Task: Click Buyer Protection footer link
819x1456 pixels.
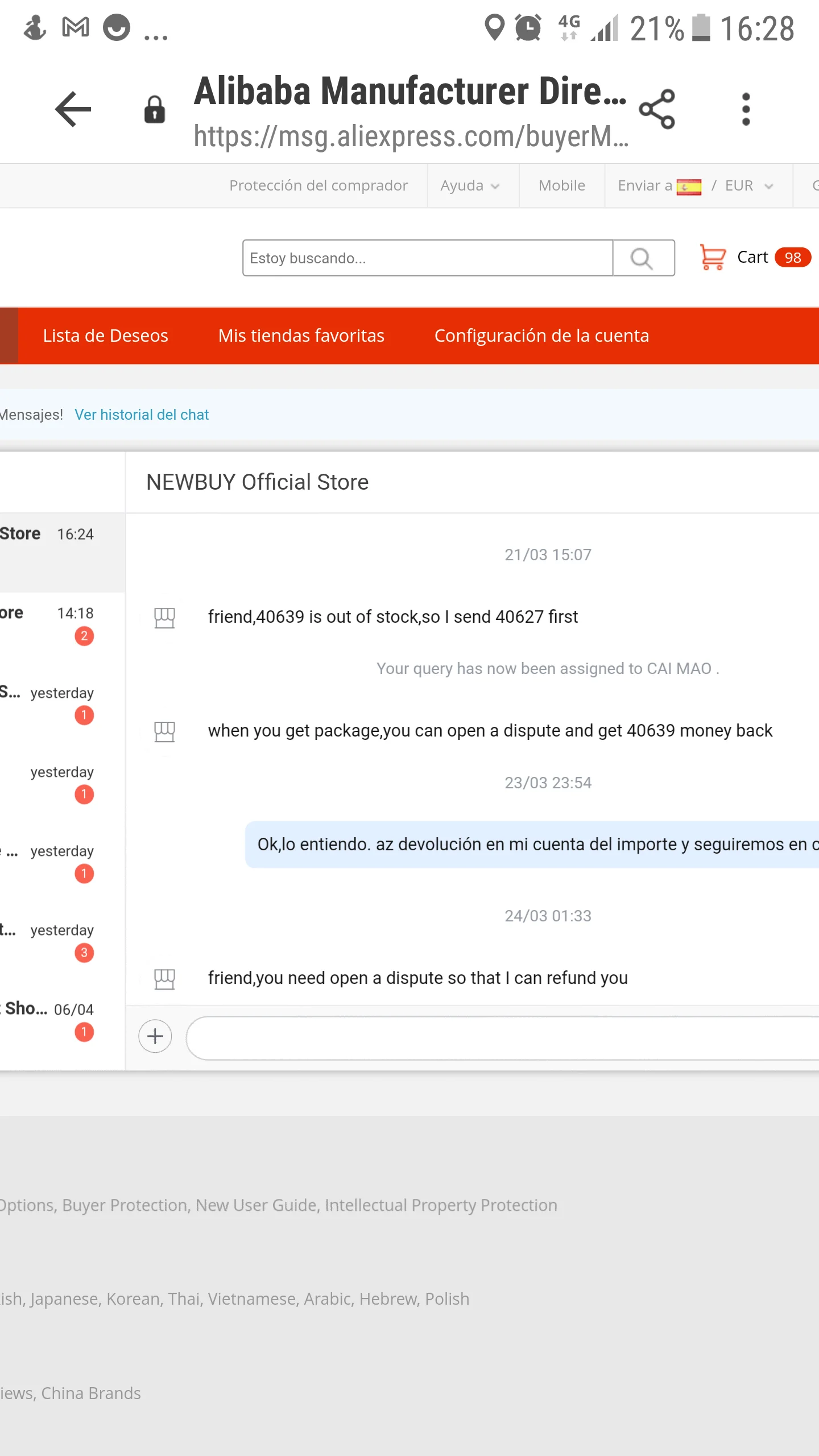Action: click(x=125, y=1205)
